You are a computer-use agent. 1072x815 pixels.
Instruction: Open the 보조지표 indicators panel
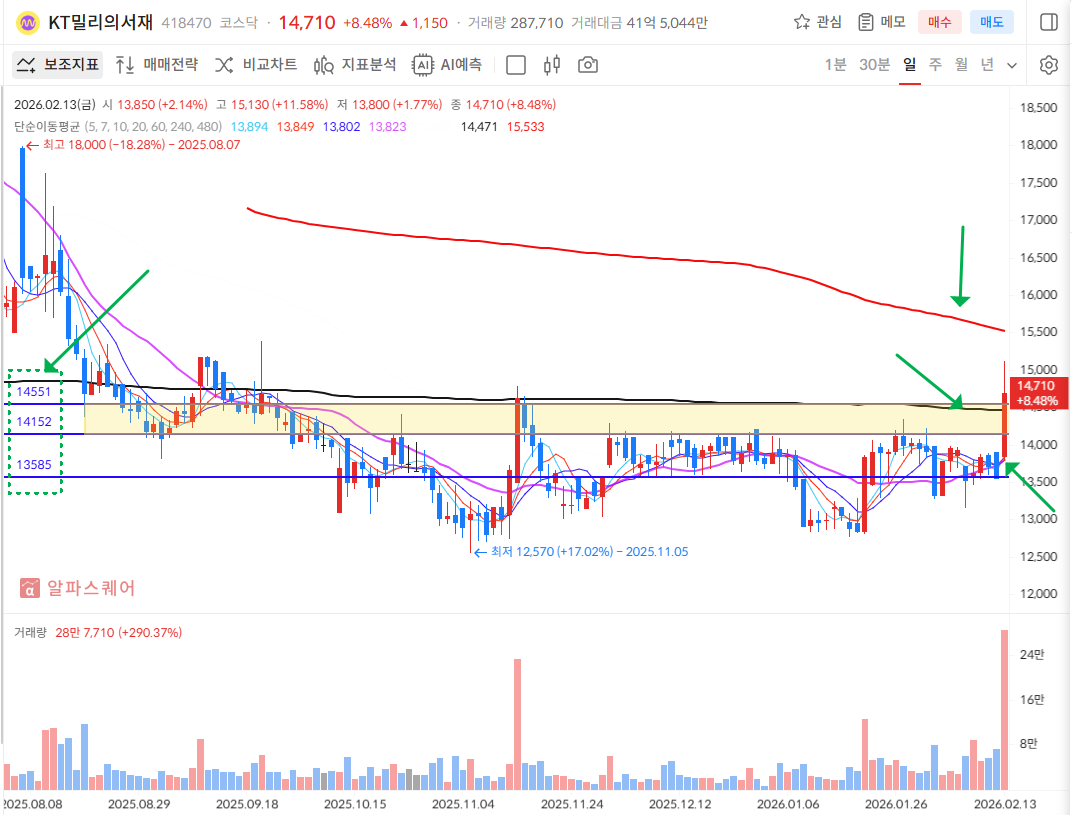[59, 65]
